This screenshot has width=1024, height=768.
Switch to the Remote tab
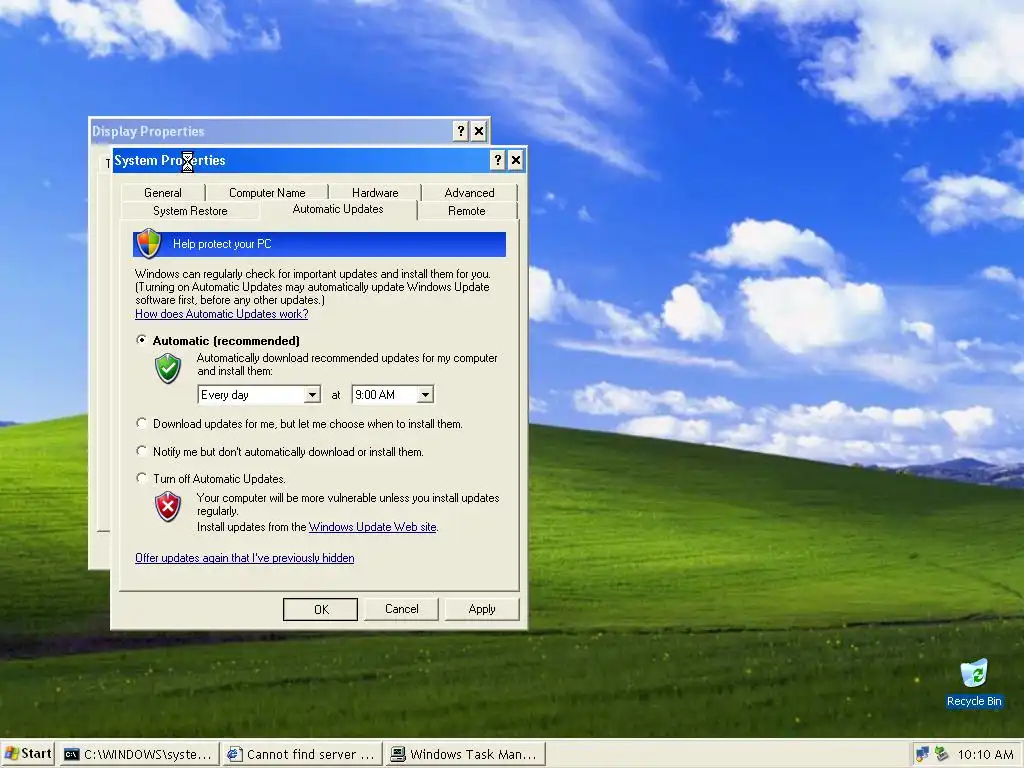tap(466, 211)
